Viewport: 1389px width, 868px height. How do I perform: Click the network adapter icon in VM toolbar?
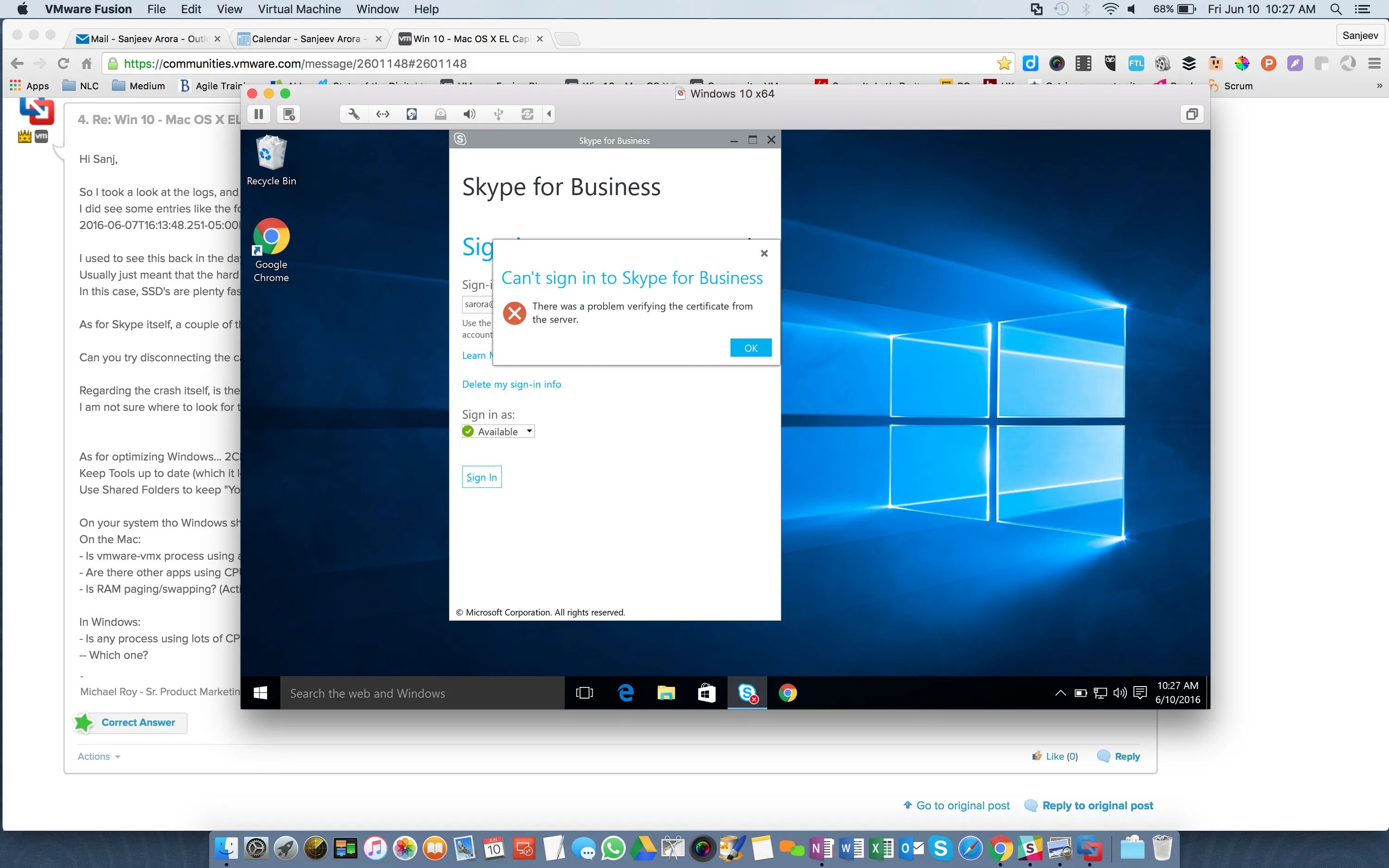click(x=383, y=114)
